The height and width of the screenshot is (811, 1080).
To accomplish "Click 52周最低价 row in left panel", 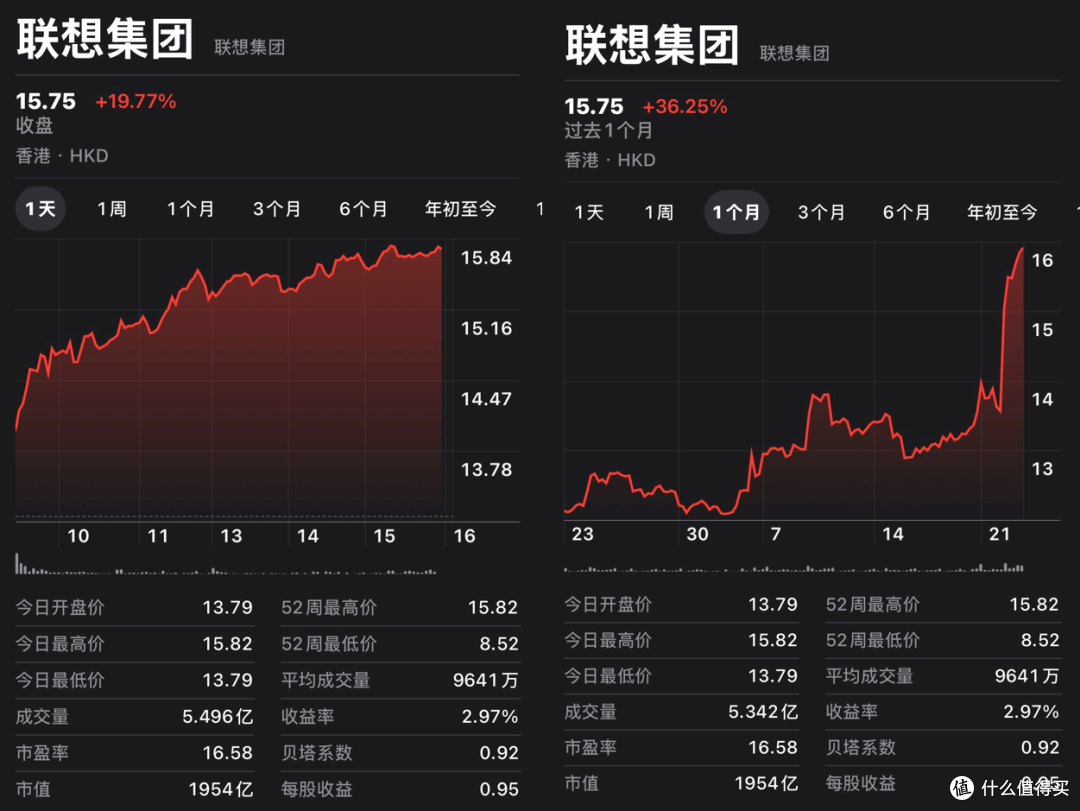I will [x=400, y=644].
